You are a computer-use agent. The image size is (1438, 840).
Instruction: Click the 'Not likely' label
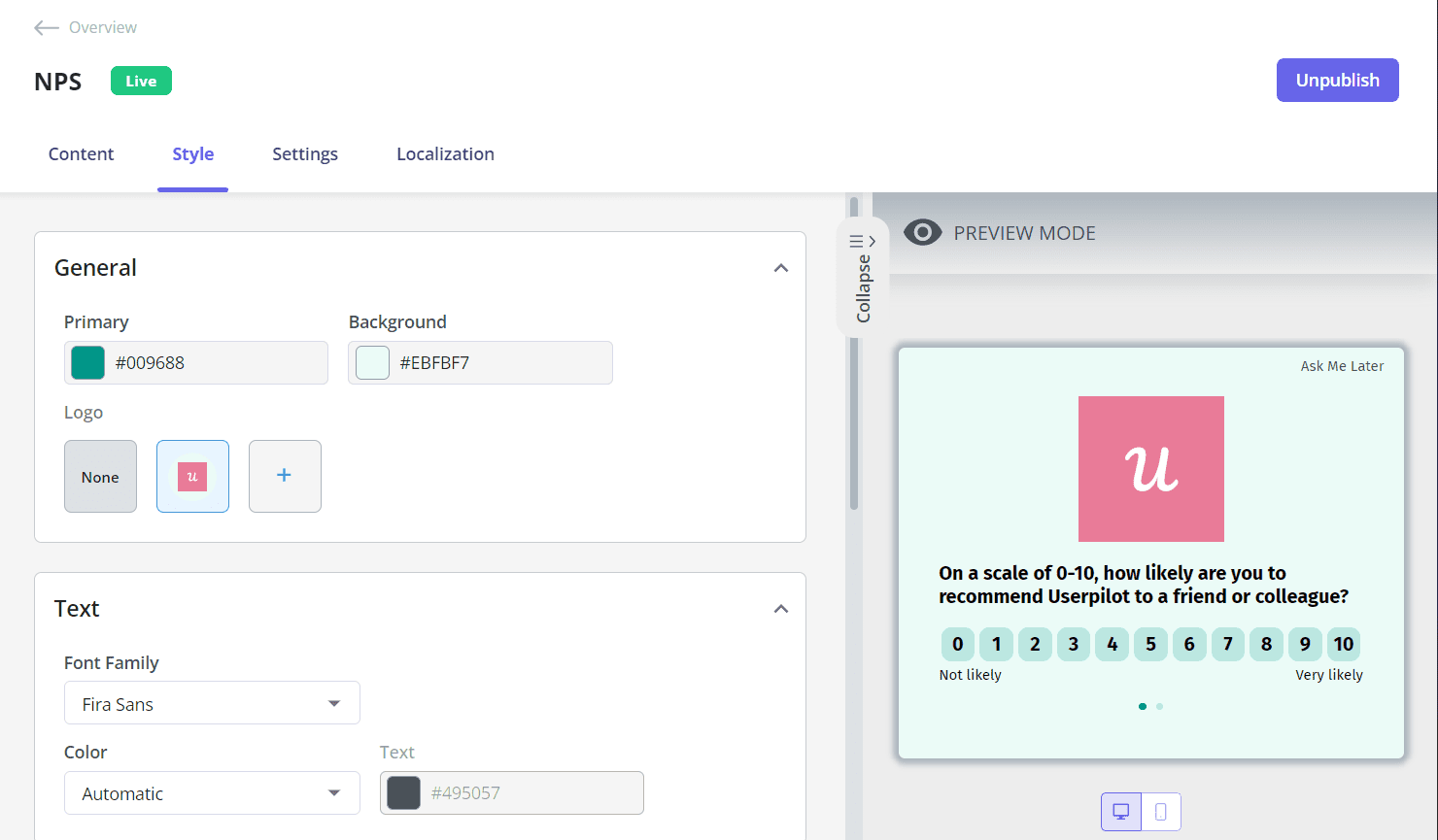tap(970, 675)
